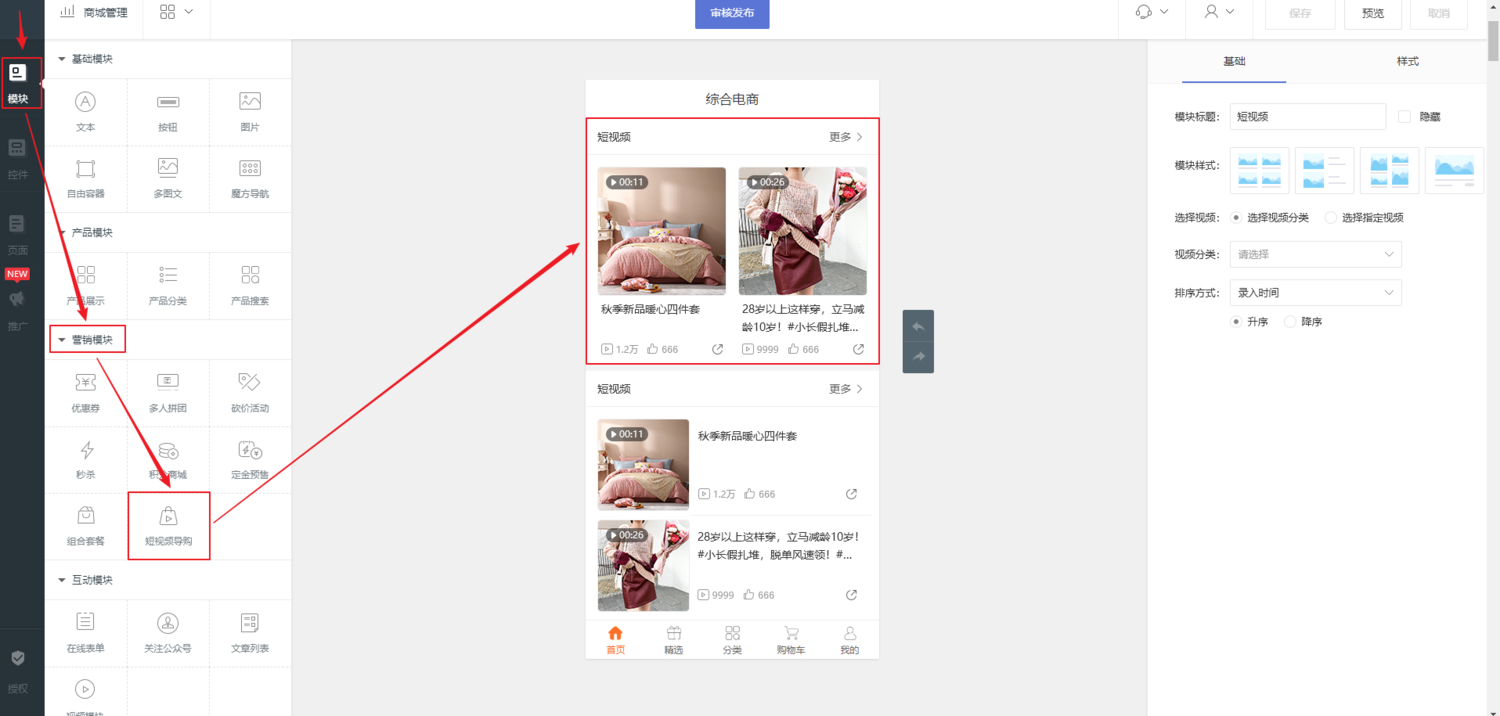Tap 购物车 in the phone tab bar
Viewport: 1500px width, 716px height.
point(791,640)
